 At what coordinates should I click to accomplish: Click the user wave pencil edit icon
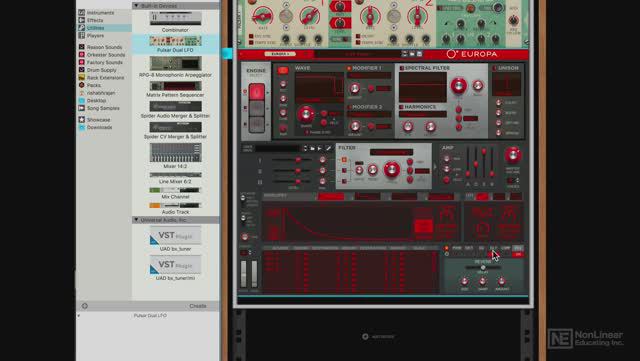click(328, 149)
